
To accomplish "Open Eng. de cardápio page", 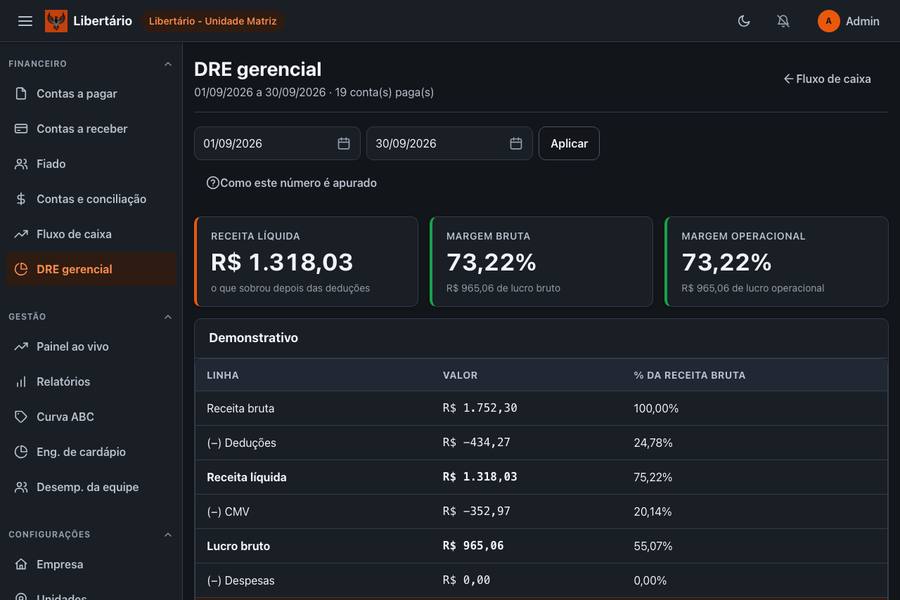I will 91,452.
